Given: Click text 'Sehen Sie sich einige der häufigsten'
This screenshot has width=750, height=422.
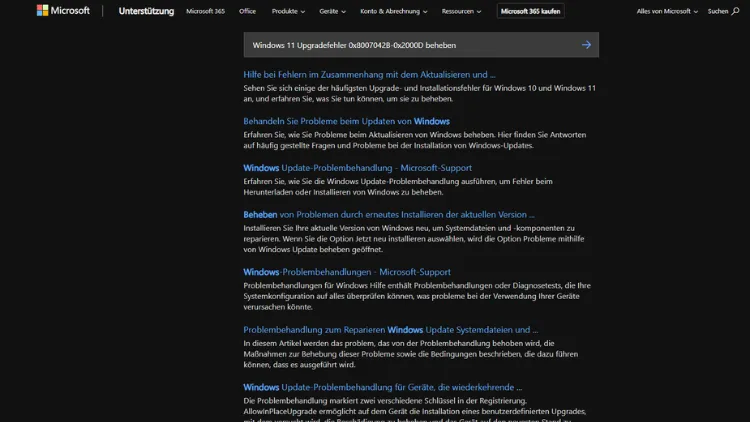Looking at the screenshot, I should 304,88.
